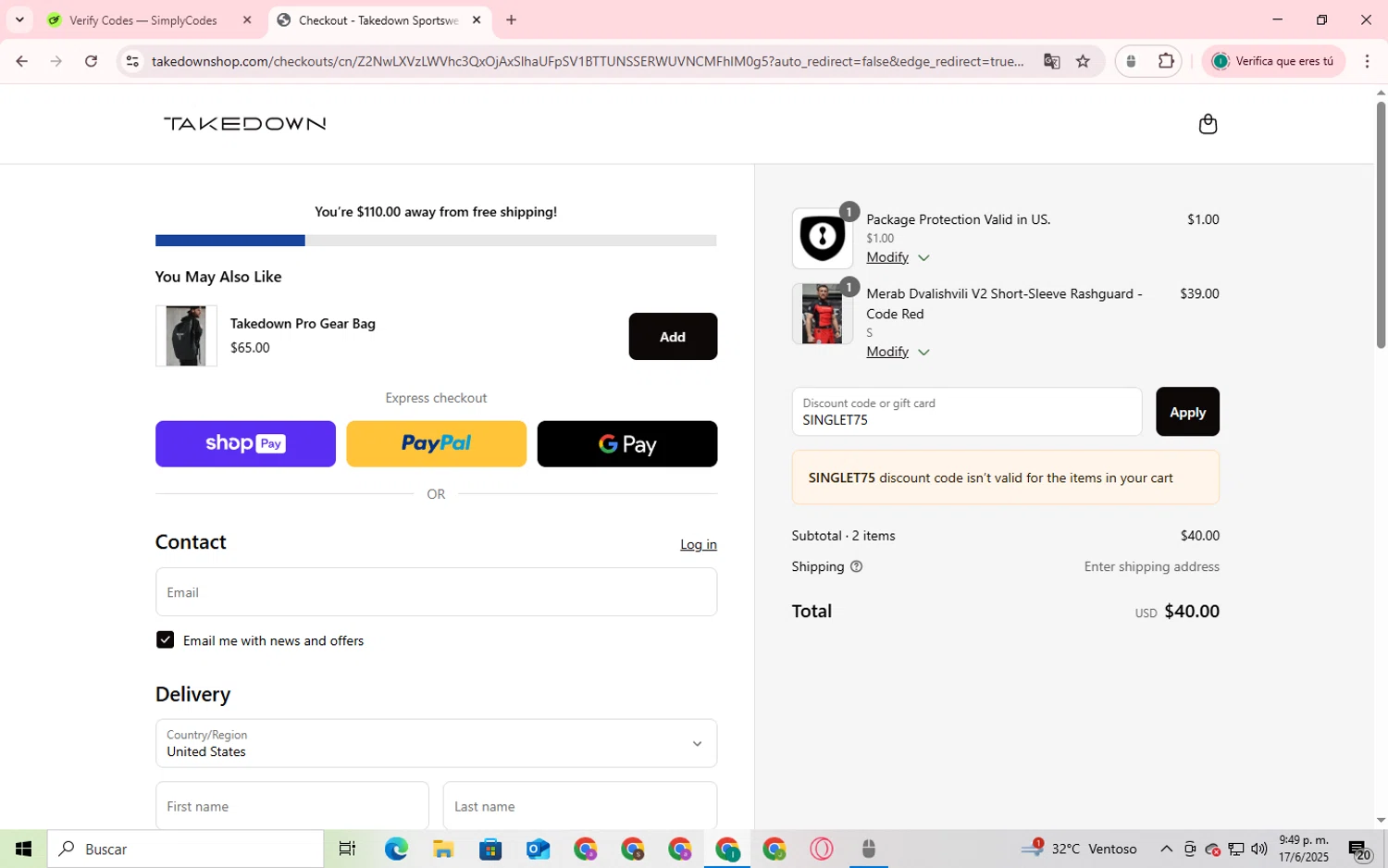This screenshot has width=1388, height=868.
Task: Show hidden system tray icons
Action: [x=1166, y=849]
